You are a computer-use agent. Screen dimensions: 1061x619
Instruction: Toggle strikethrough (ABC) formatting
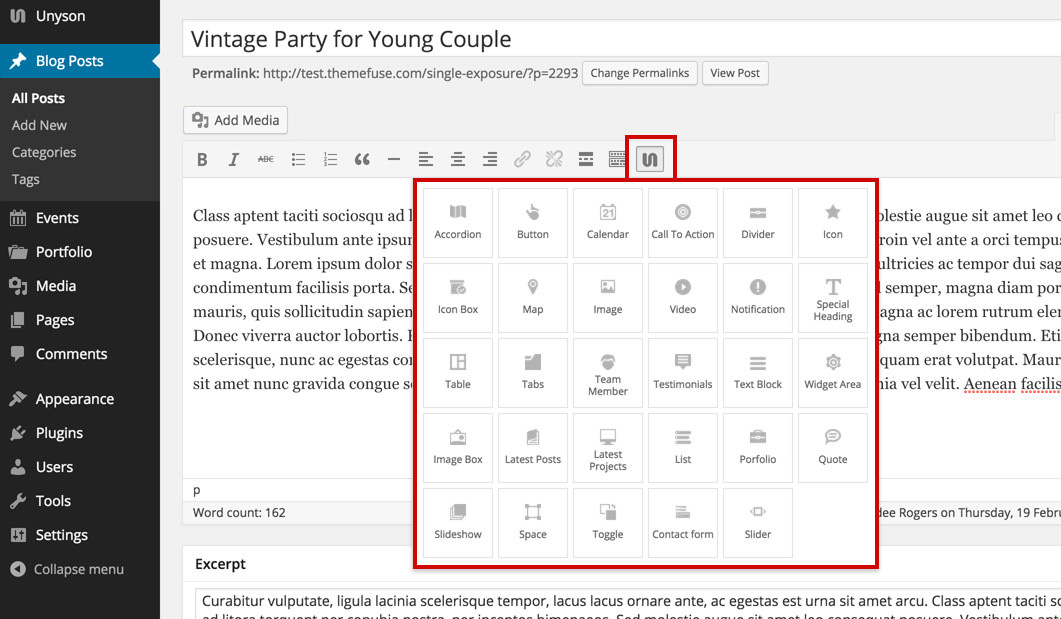pyautogui.click(x=266, y=160)
